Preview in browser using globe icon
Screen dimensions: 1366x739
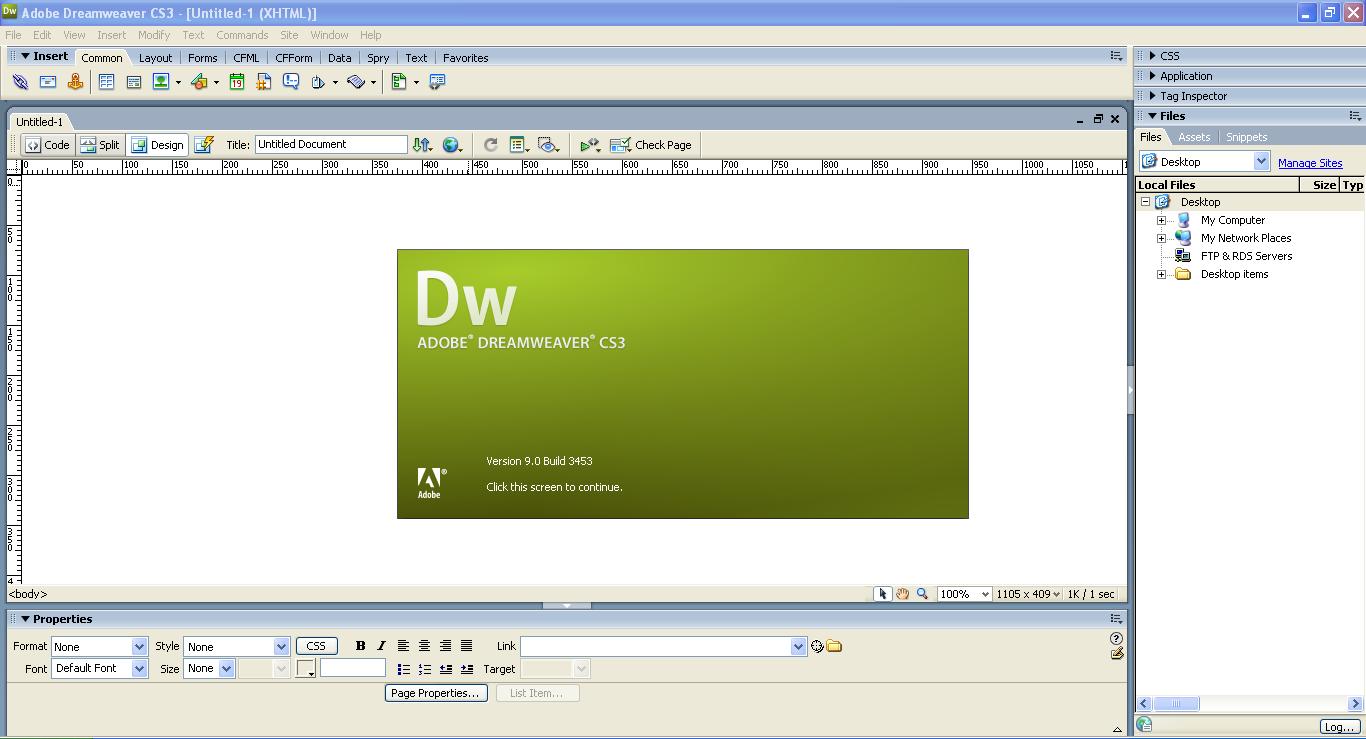pos(452,145)
